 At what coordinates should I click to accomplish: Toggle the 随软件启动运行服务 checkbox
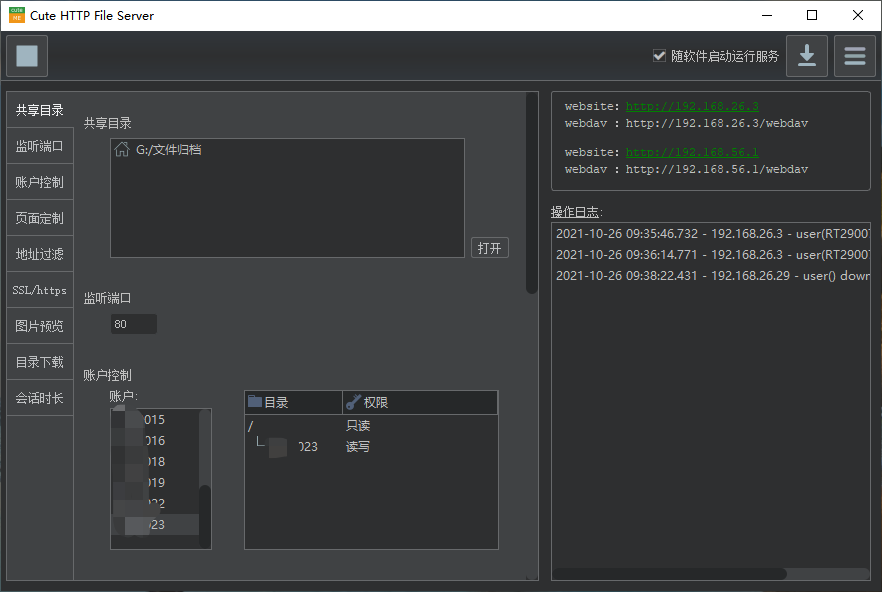660,56
